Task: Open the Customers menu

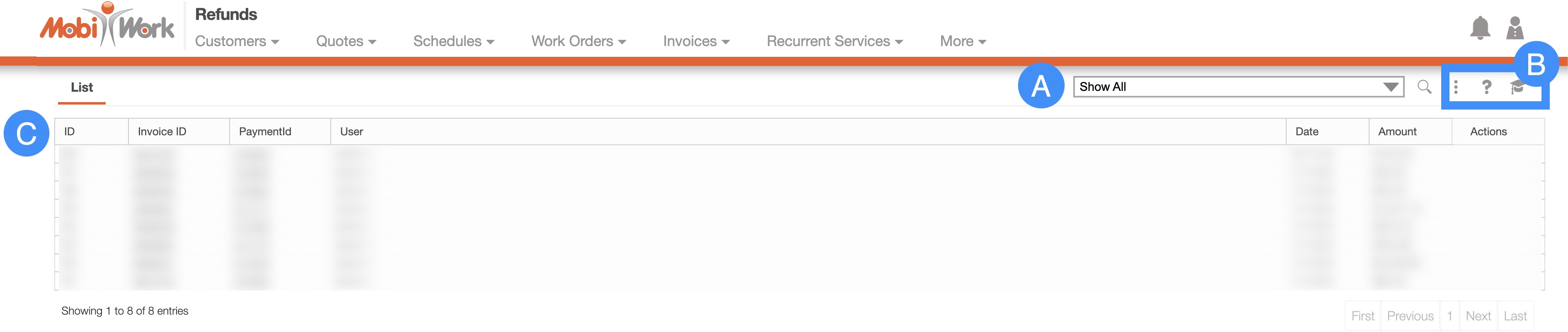Action: 236,41
